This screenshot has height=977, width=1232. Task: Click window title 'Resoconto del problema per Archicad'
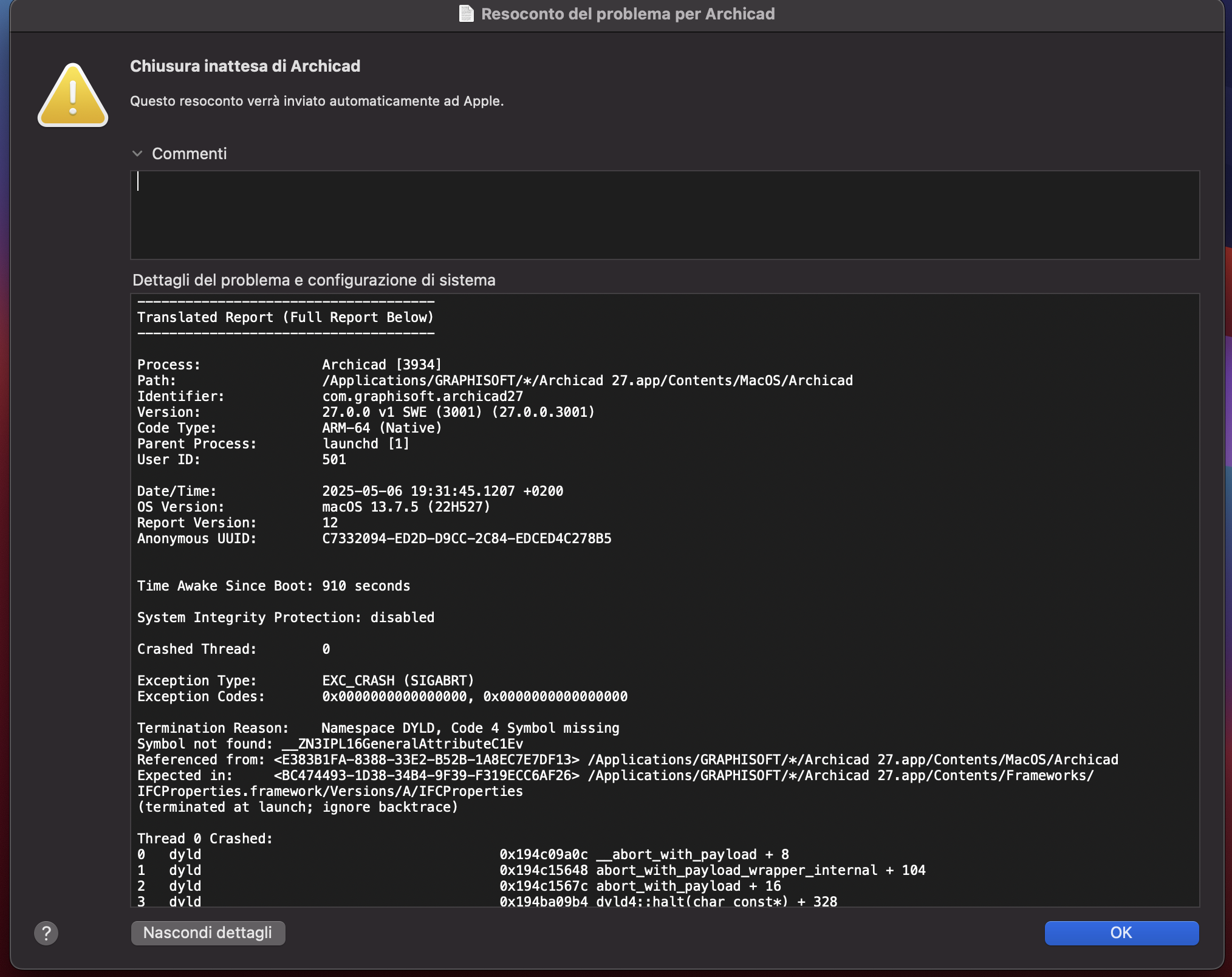point(628,13)
